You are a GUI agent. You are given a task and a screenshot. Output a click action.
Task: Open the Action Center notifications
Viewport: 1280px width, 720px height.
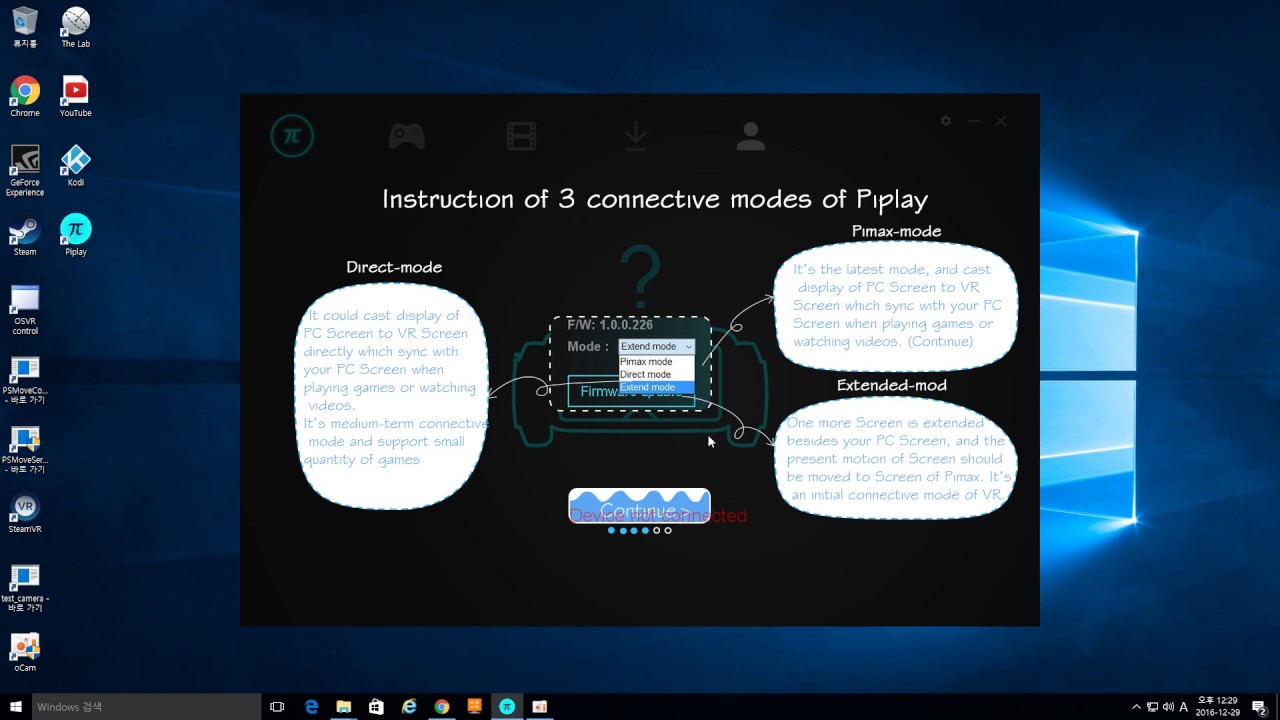tap(1259, 707)
